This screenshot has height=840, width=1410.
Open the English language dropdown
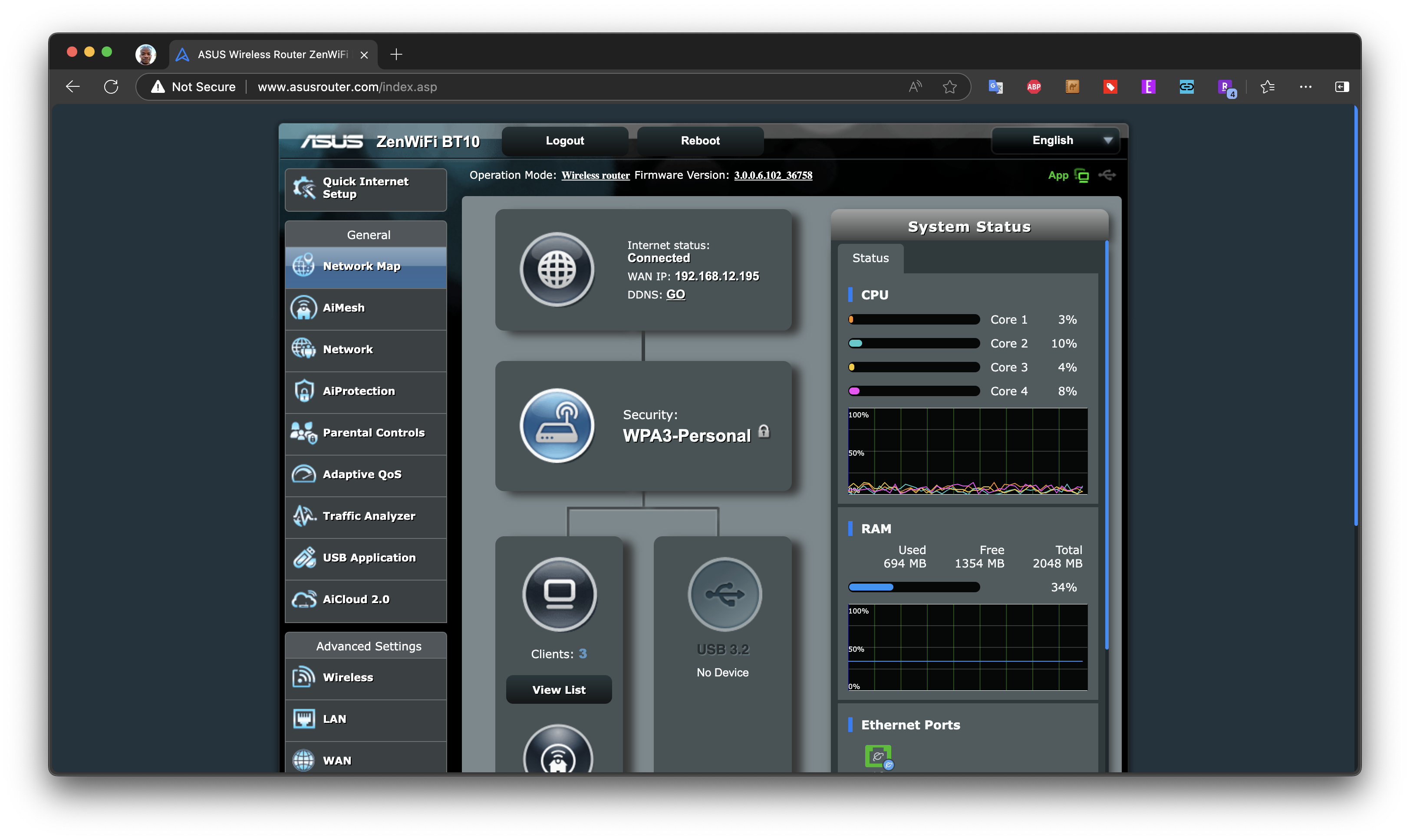[1055, 141]
